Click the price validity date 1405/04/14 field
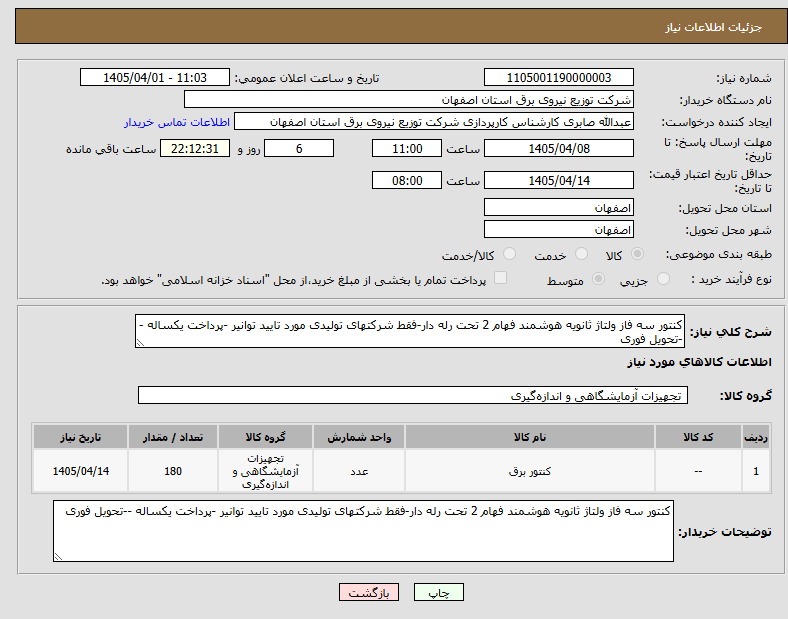Viewport: 788px width, 619px height. tap(558, 180)
